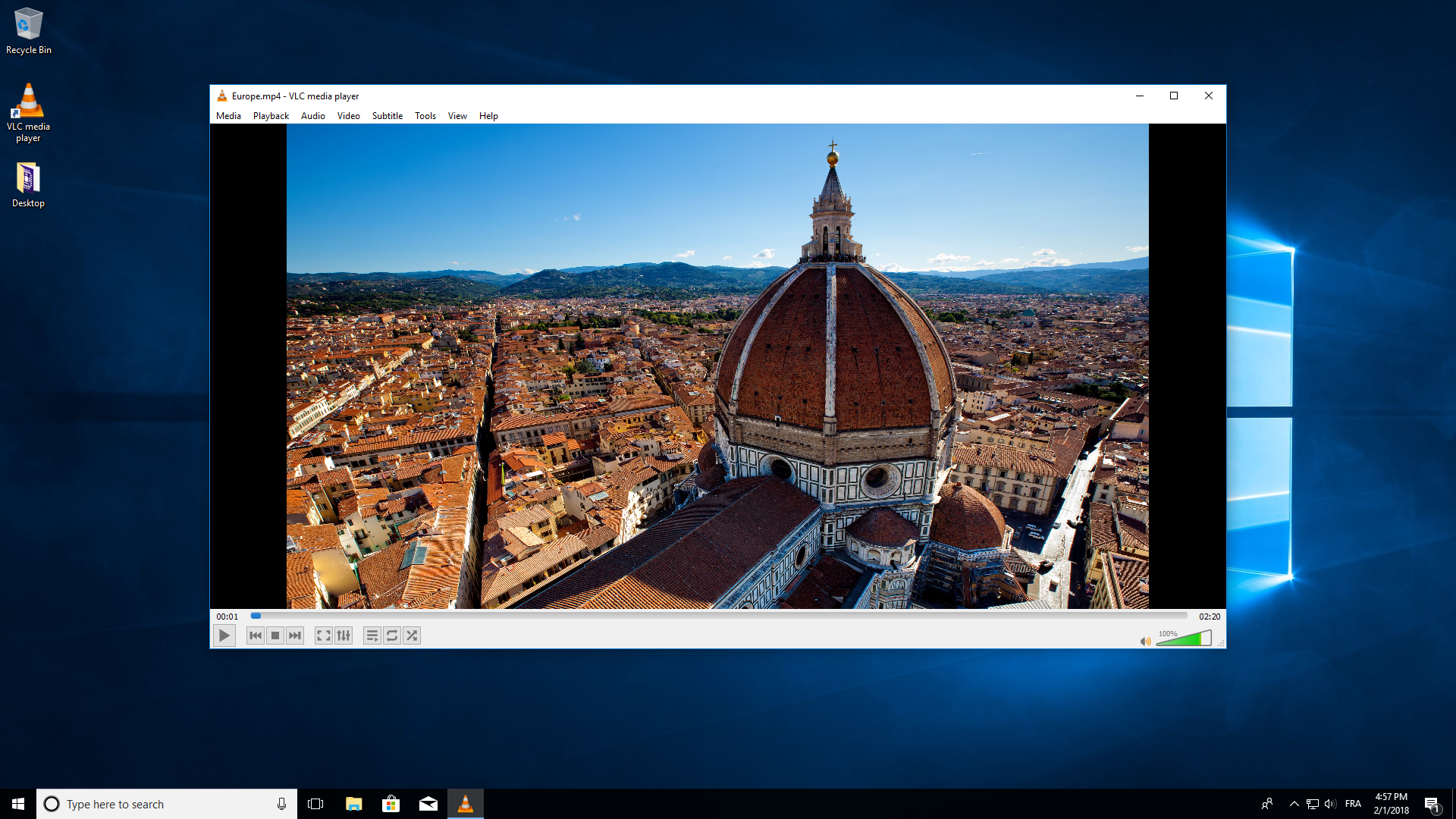Show the VLC playlist

click(372, 635)
